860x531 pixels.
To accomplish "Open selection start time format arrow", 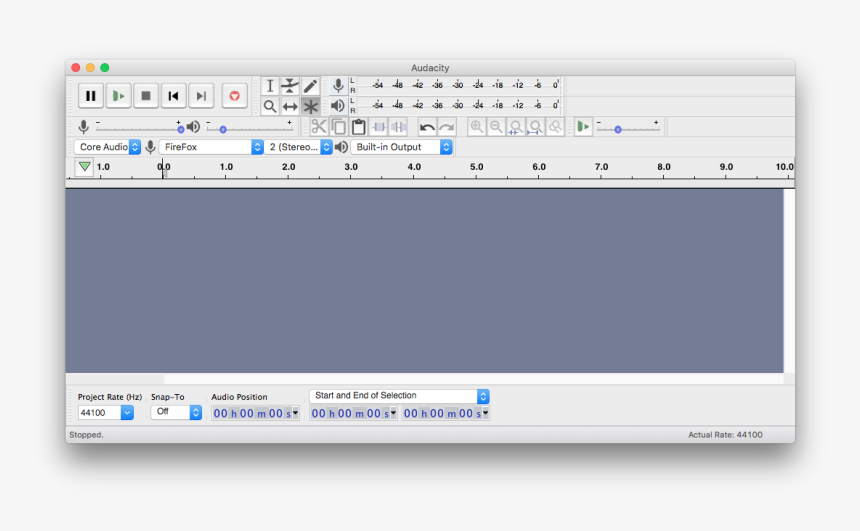I will point(393,413).
